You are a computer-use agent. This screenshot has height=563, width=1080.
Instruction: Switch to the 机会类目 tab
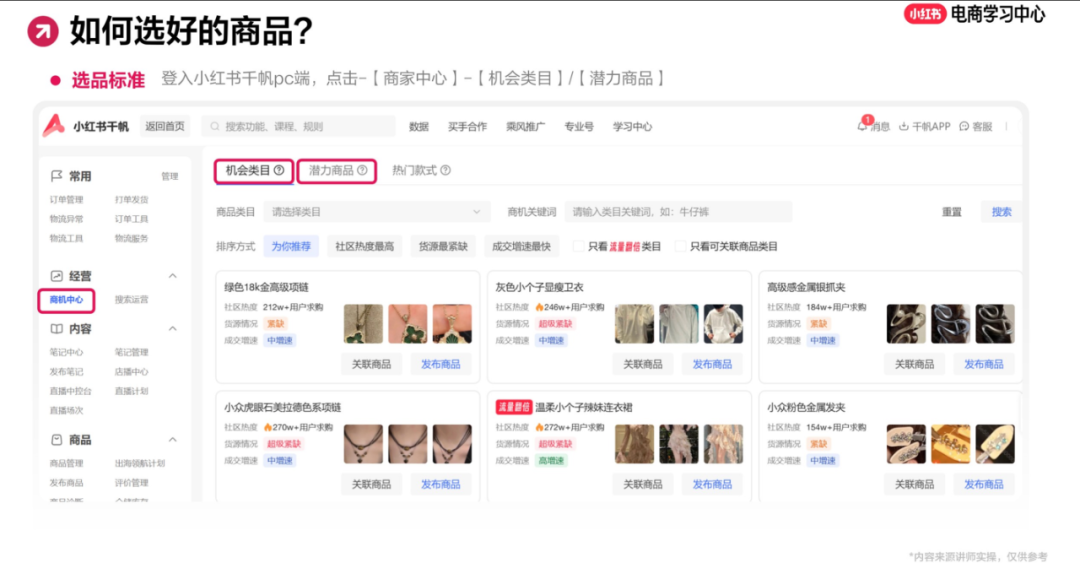(x=254, y=171)
